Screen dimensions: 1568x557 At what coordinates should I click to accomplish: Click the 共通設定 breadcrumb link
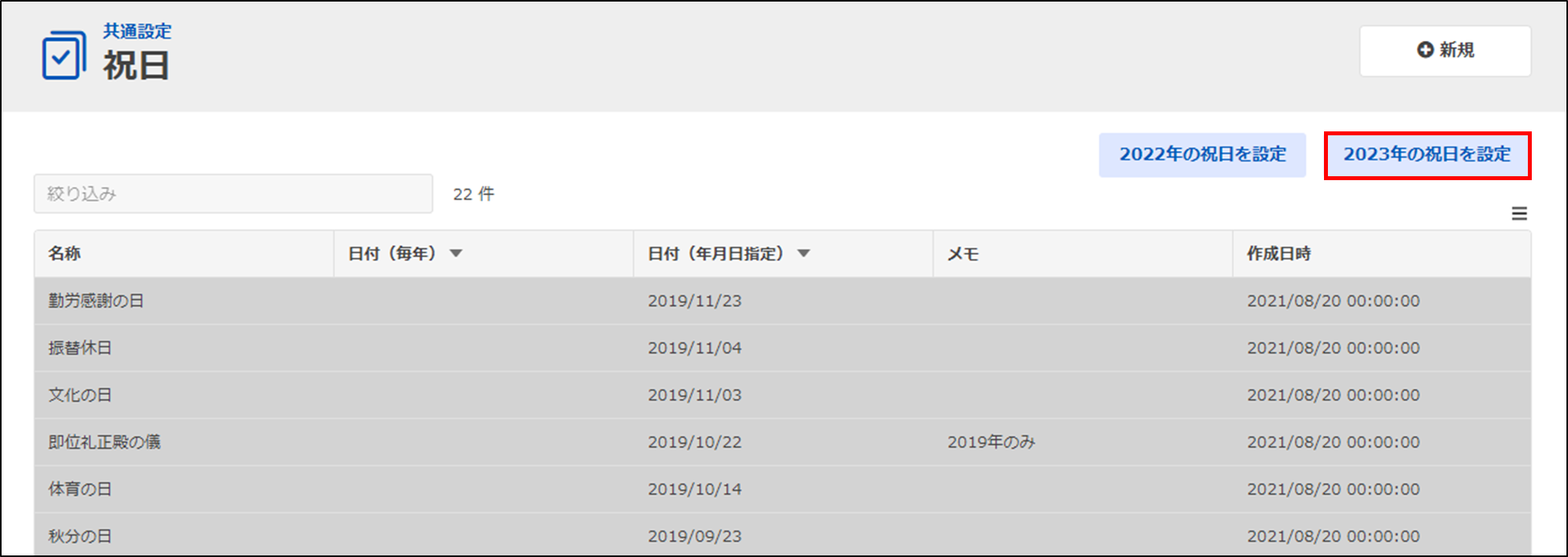pyautogui.click(x=137, y=31)
